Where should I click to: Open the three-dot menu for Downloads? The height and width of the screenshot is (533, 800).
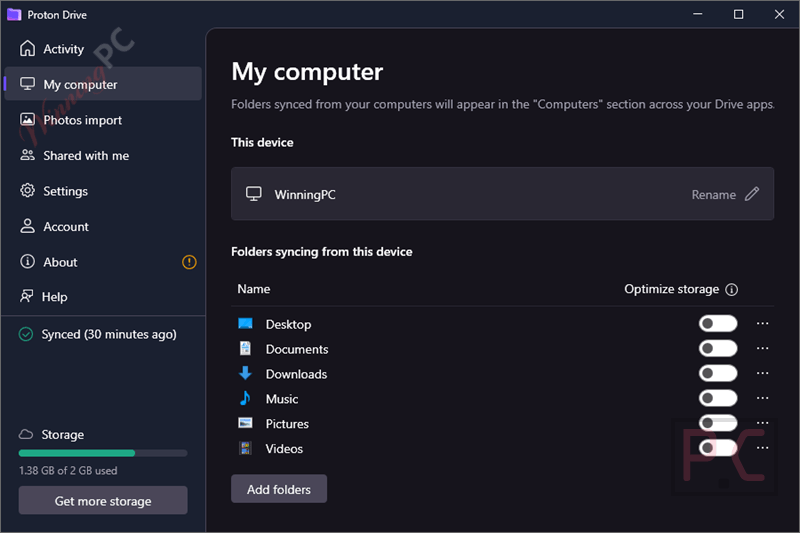click(x=762, y=373)
